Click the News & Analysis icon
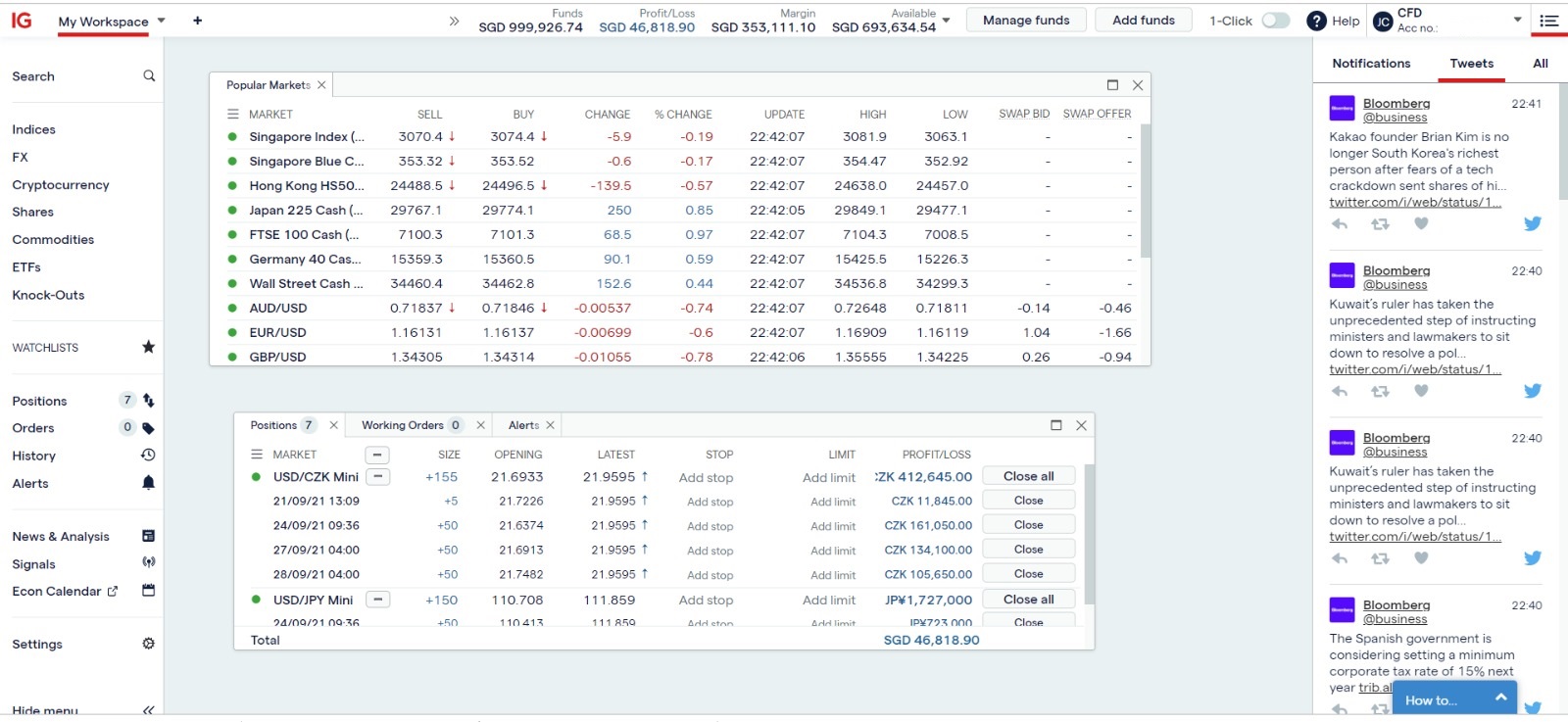The width and height of the screenshot is (1568, 722). coord(148,536)
